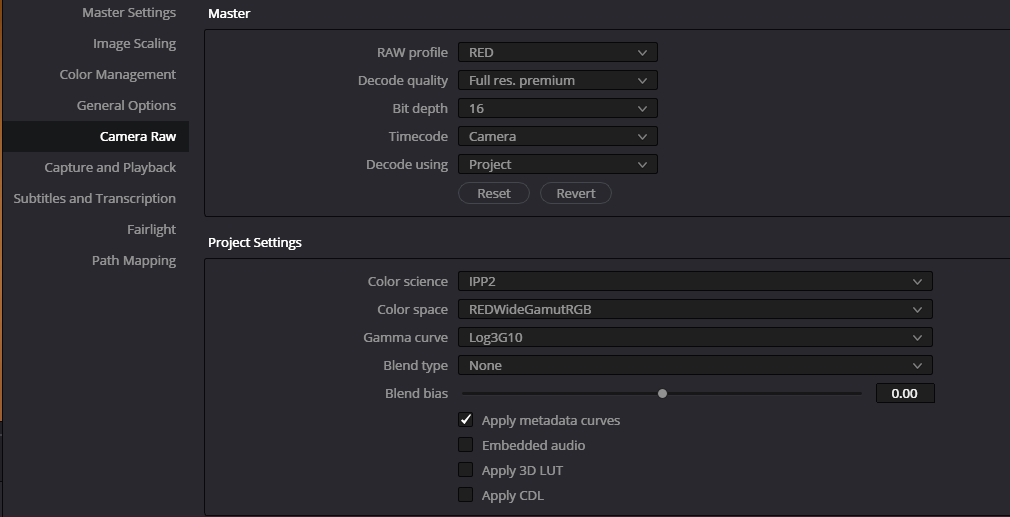1010x517 pixels.
Task: Open the Blend type dropdown
Action: (695, 365)
